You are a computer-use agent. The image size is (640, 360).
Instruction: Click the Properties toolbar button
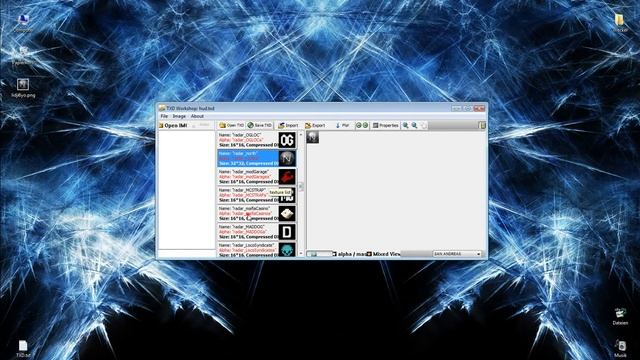(385, 125)
